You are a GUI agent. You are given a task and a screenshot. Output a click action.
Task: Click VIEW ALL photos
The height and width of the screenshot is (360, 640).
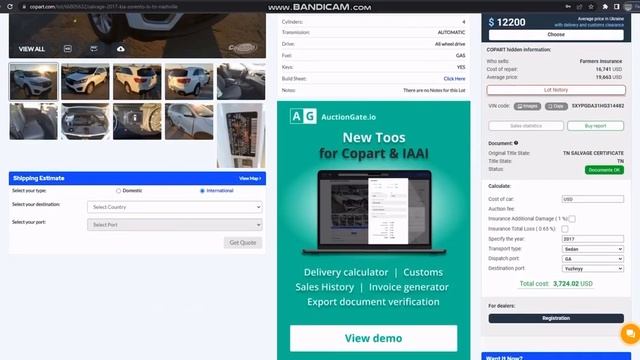coord(31,49)
